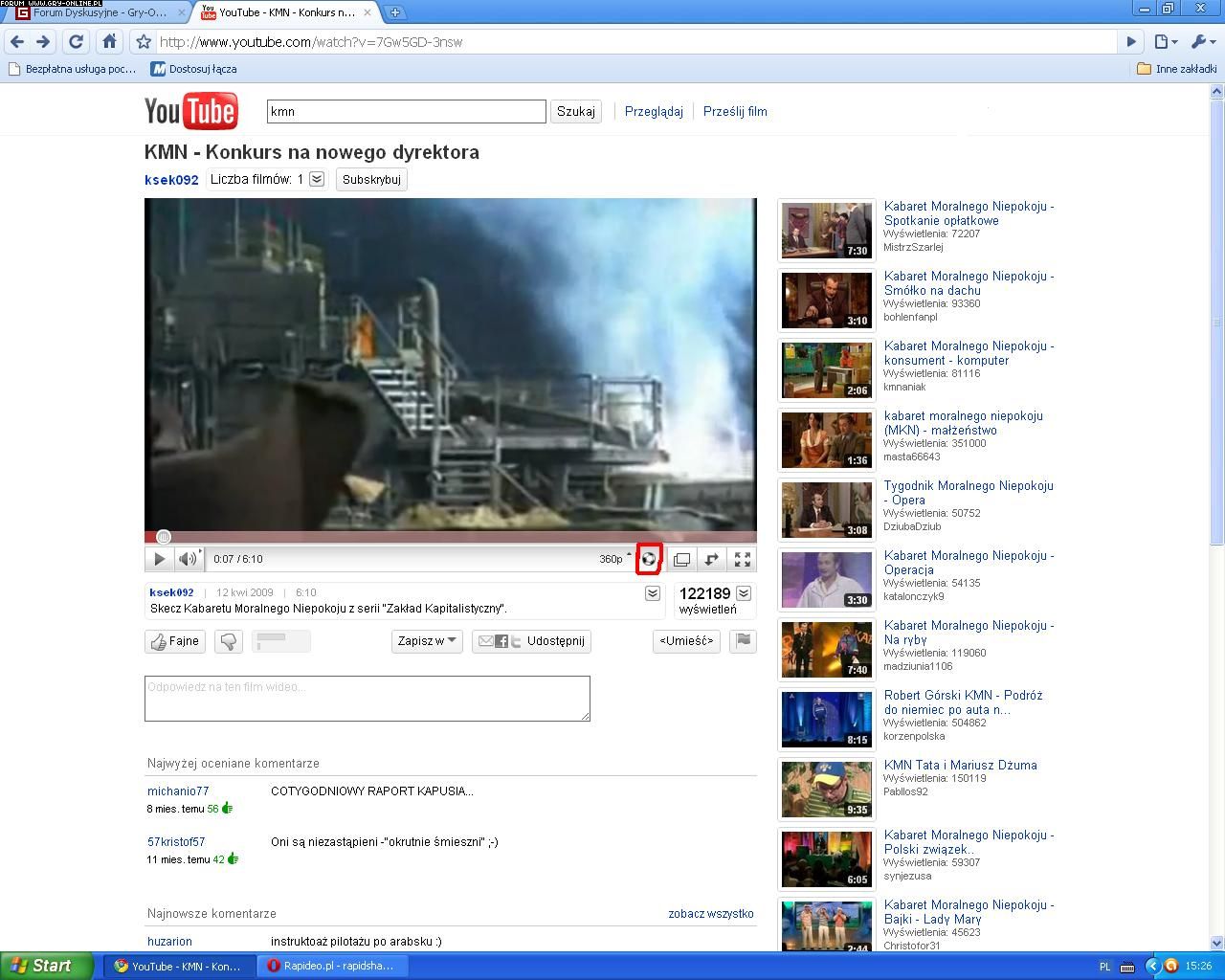Screen dimensions: 1225x980
Task: Open the pop-out player window icon
Action: pyautogui.click(x=681, y=559)
